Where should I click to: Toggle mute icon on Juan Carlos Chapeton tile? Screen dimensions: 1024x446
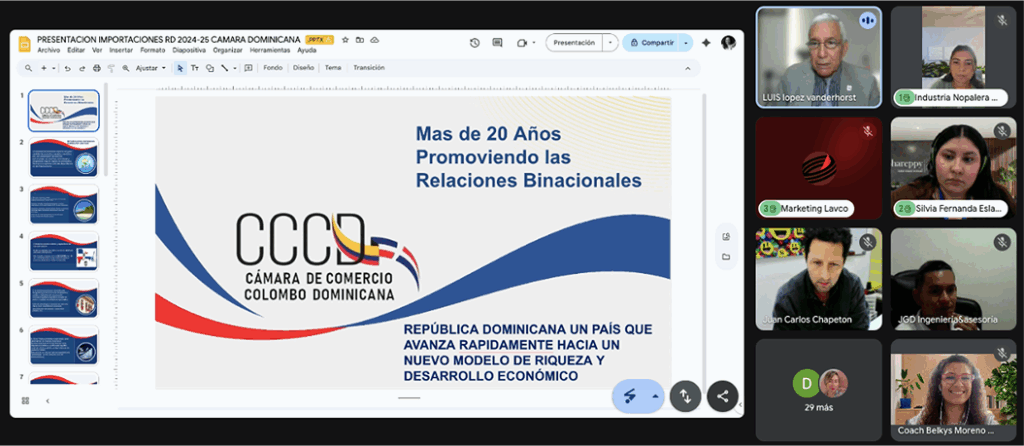(867, 242)
